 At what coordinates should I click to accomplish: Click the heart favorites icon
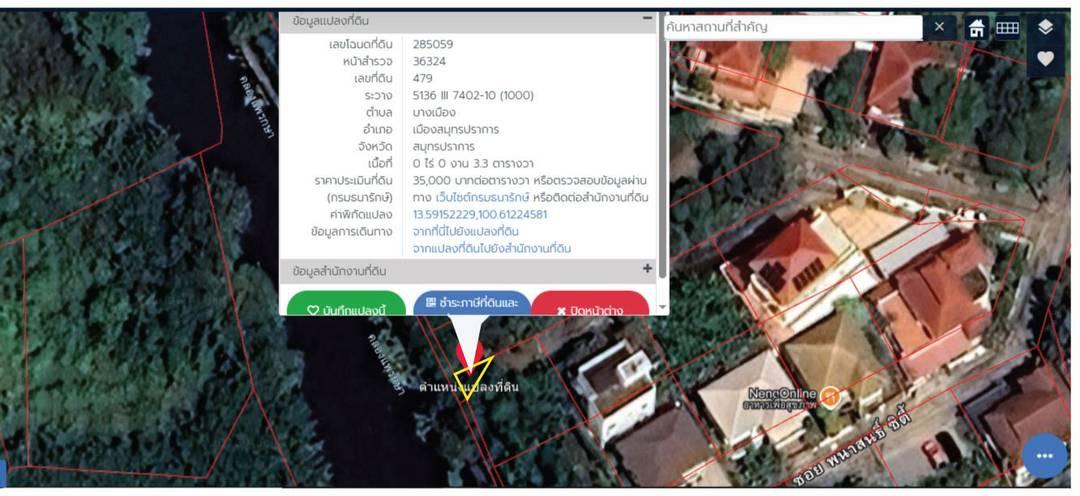[x=1045, y=59]
